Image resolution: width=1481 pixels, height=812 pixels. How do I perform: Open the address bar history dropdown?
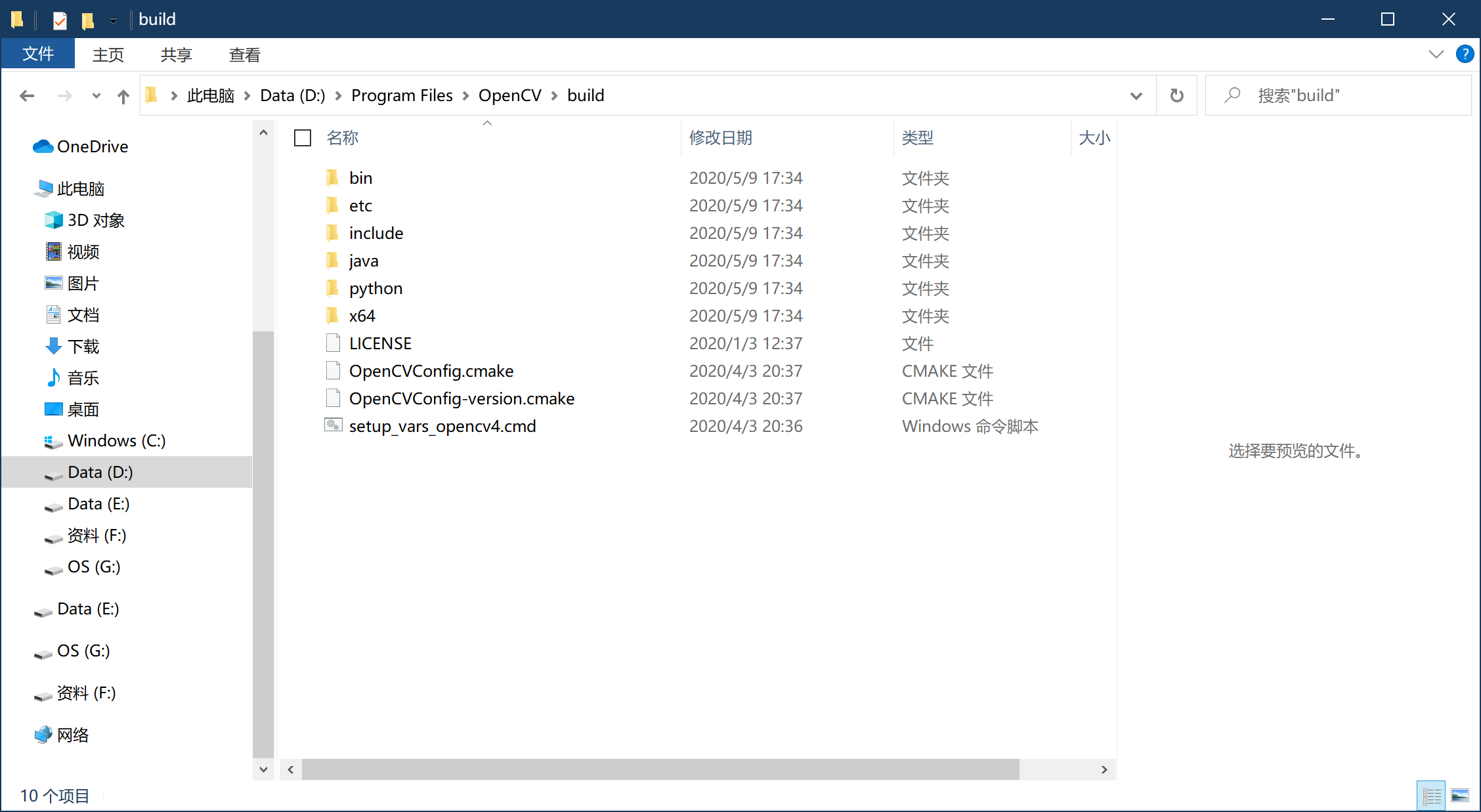click(1136, 96)
